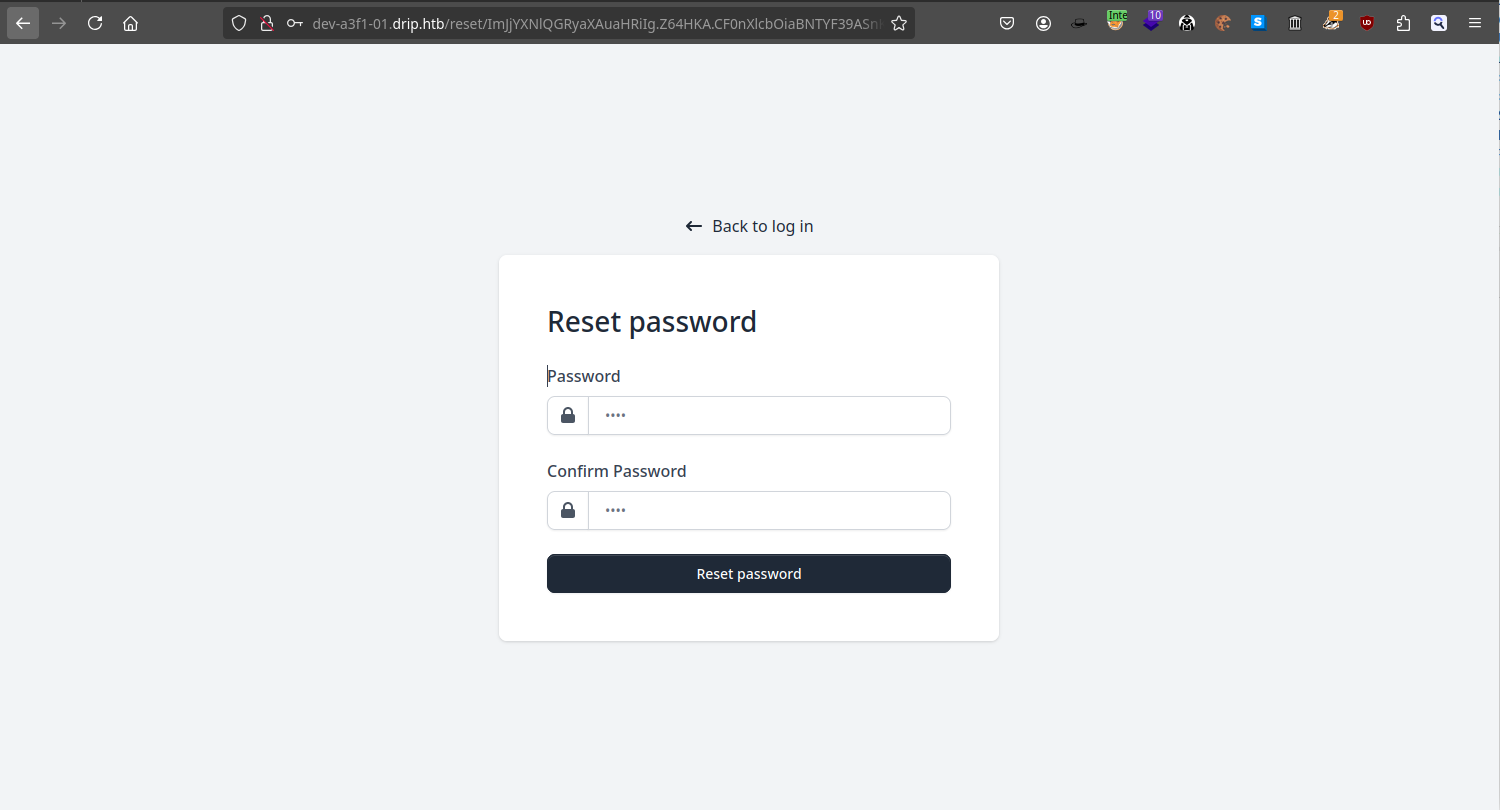Open the Firefox account icon
Viewport: 1500px width, 810px height.
[x=1043, y=23]
